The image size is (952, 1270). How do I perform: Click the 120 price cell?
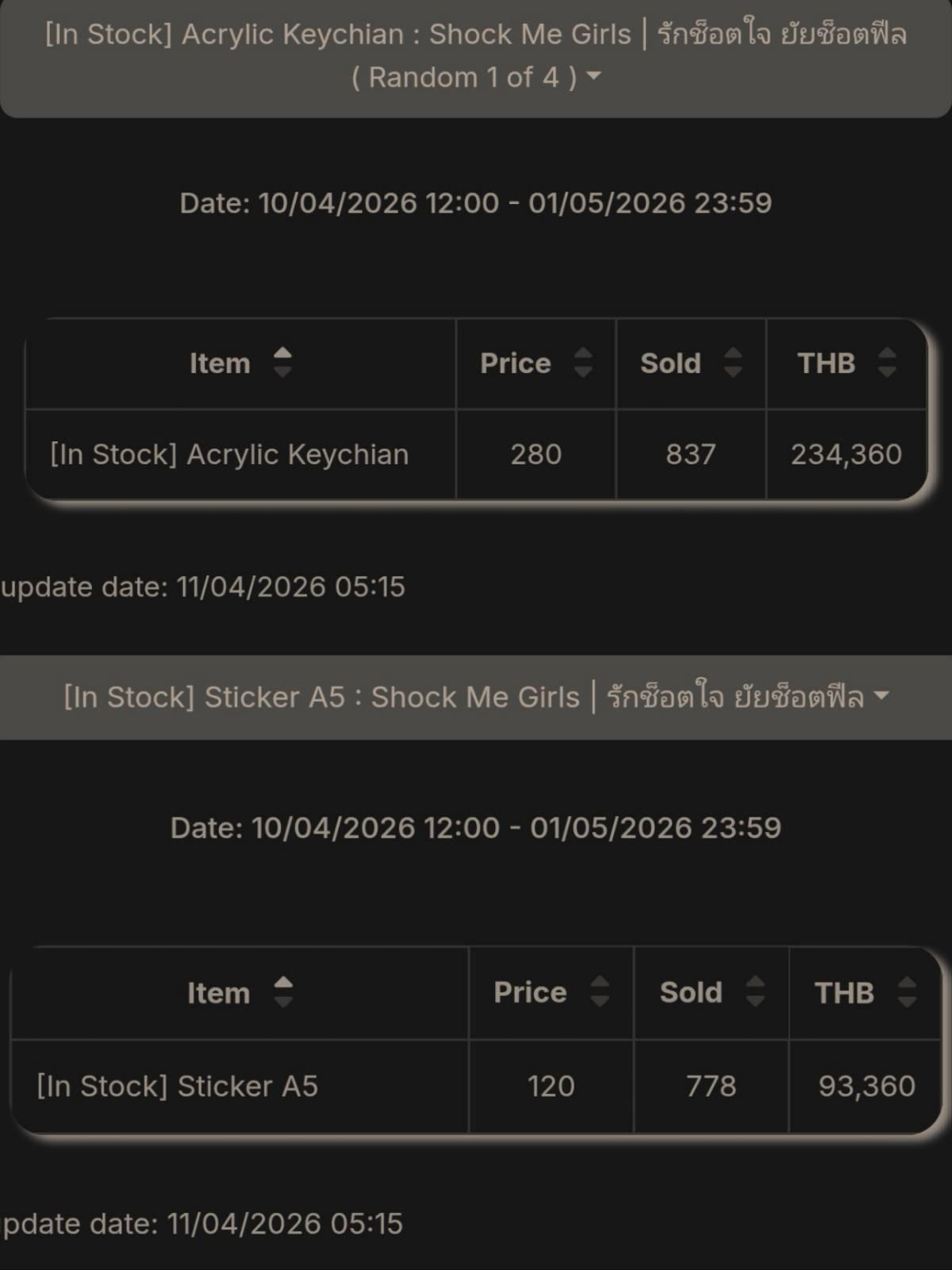[551, 1086]
